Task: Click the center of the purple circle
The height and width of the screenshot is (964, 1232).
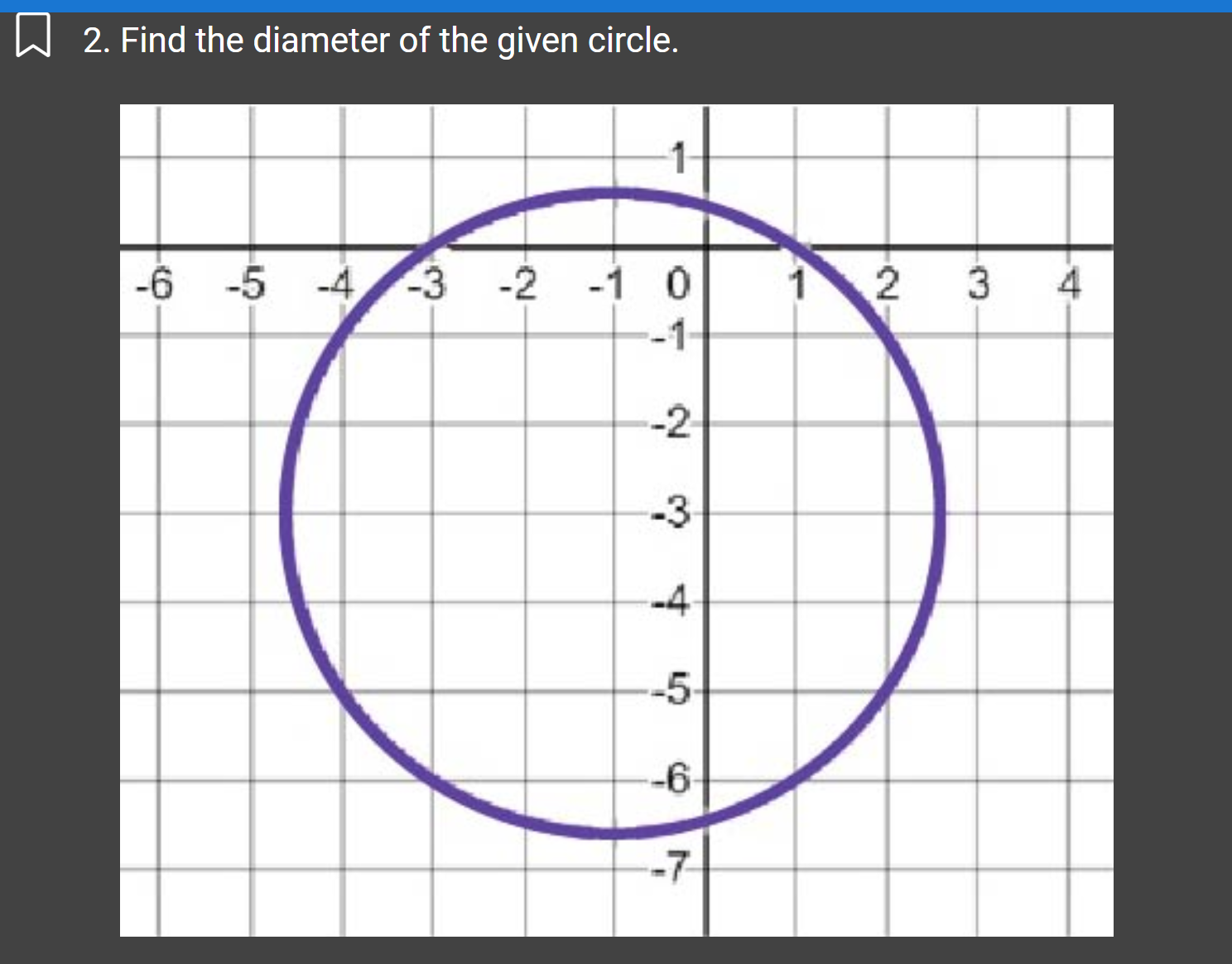Action: [613, 513]
